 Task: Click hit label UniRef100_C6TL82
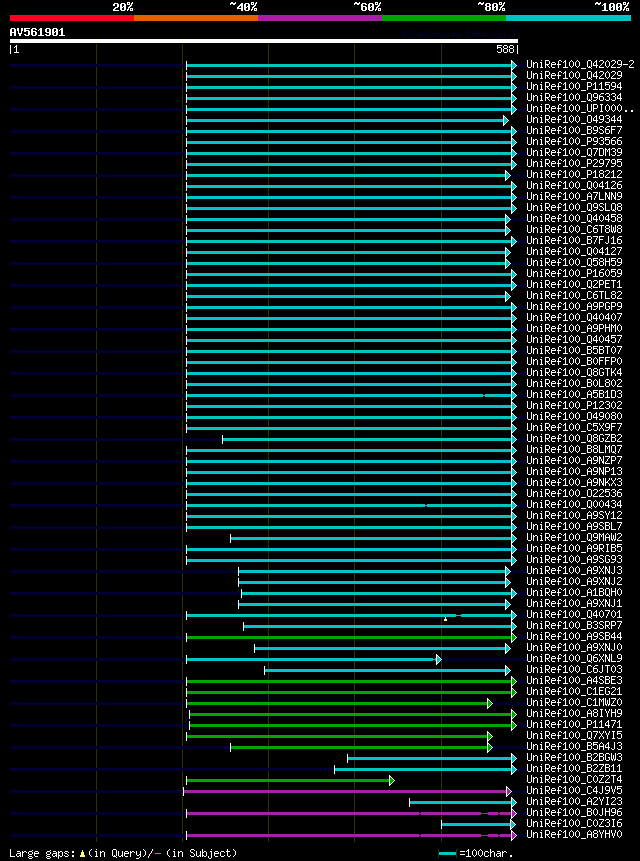point(574,295)
